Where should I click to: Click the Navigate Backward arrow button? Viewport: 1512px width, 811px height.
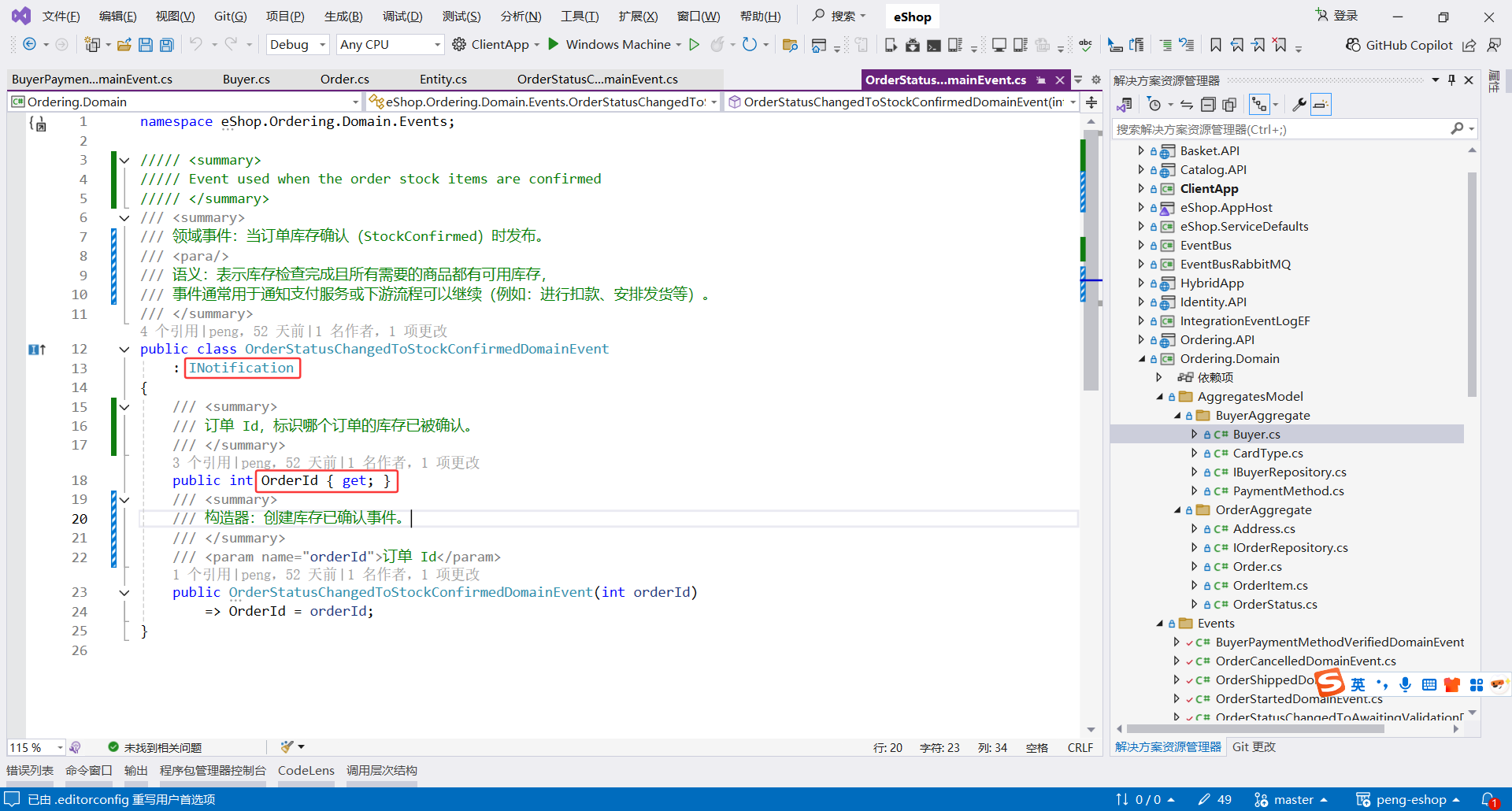(29, 44)
